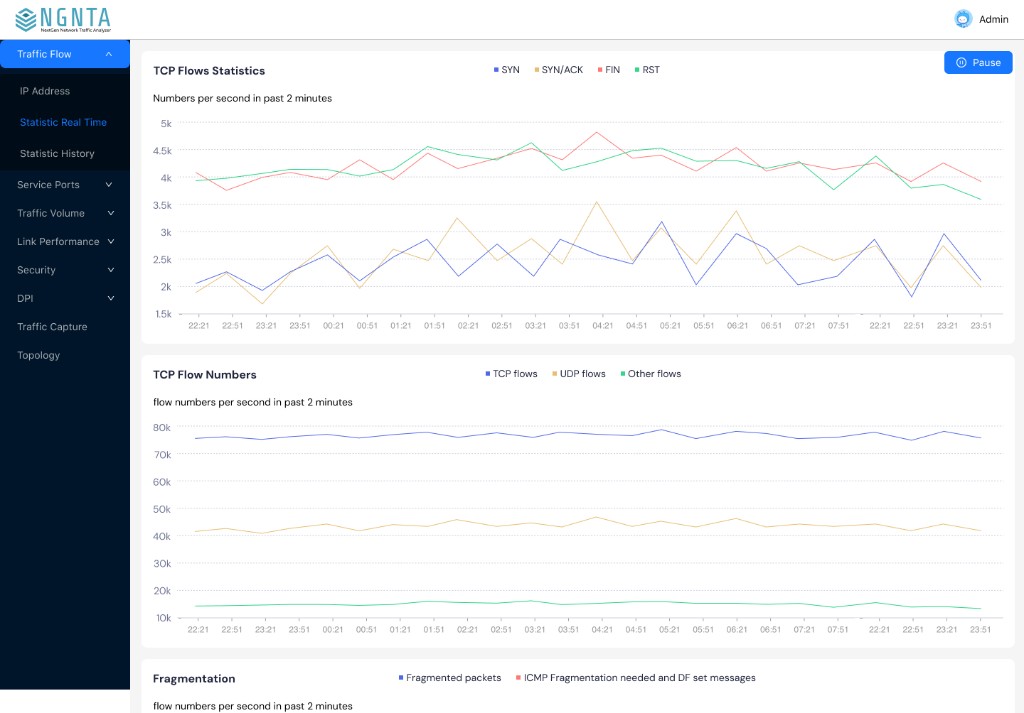Pause the real-time statistics
This screenshot has width=1024, height=713.
click(978, 63)
